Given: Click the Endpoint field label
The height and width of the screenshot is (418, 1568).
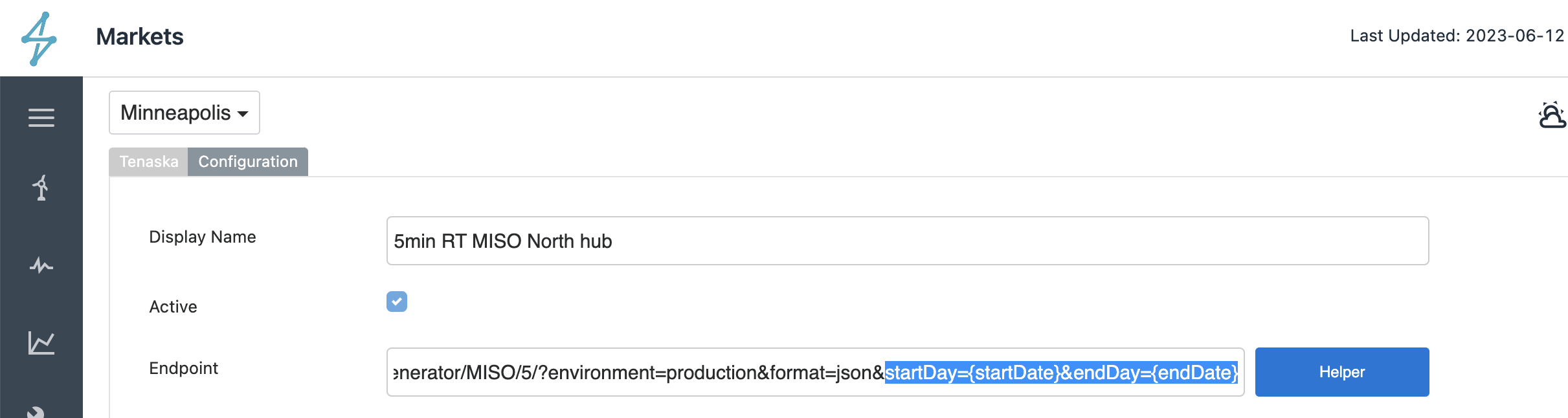Looking at the screenshot, I should pos(183,368).
